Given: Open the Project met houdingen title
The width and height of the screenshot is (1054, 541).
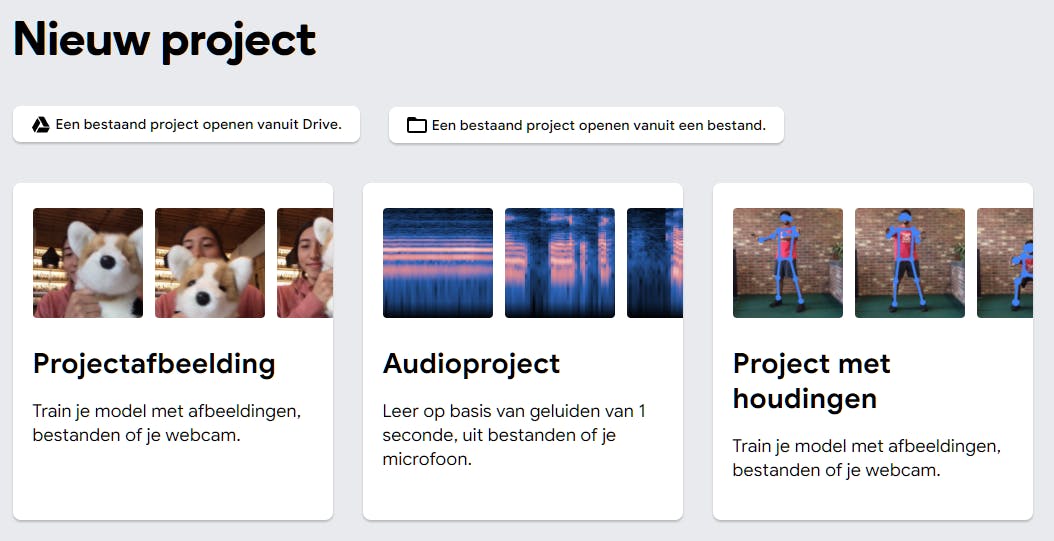Looking at the screenshot, I should tap(812, 381).
